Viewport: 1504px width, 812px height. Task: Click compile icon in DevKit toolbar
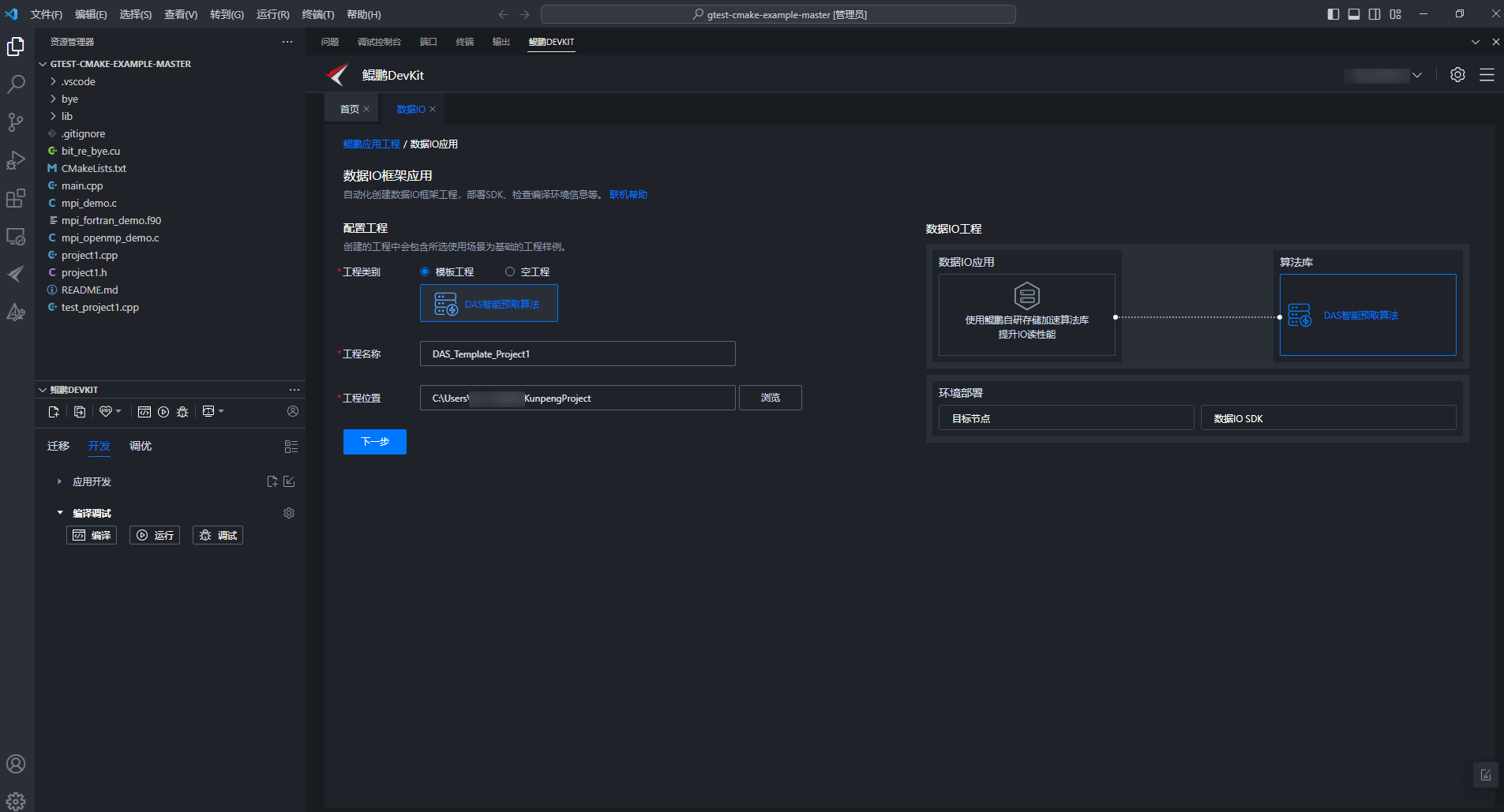144,412
